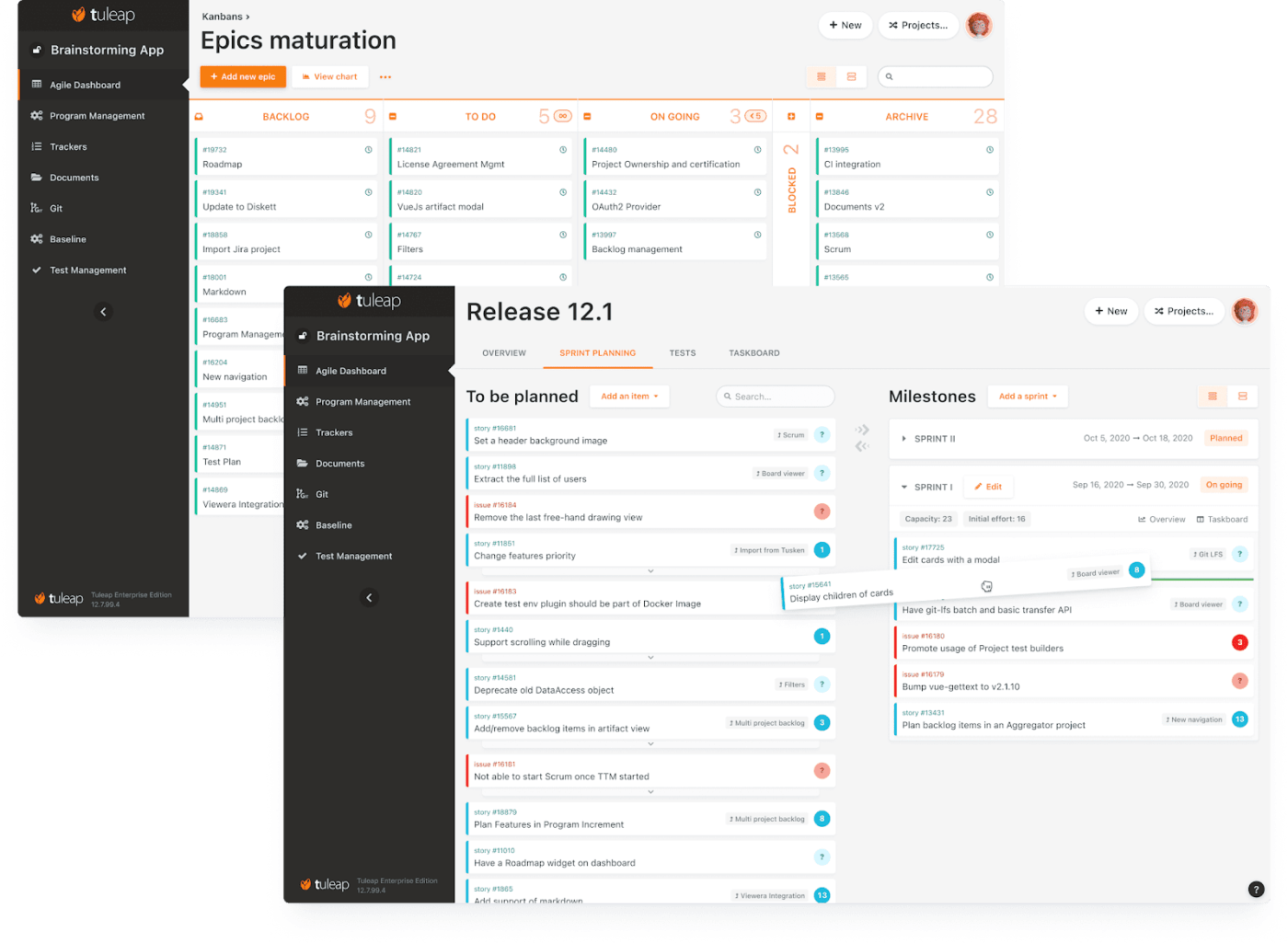1288x943 pixels.
Task: Open the OAuth2 Provider card
Action: (675, 199)
